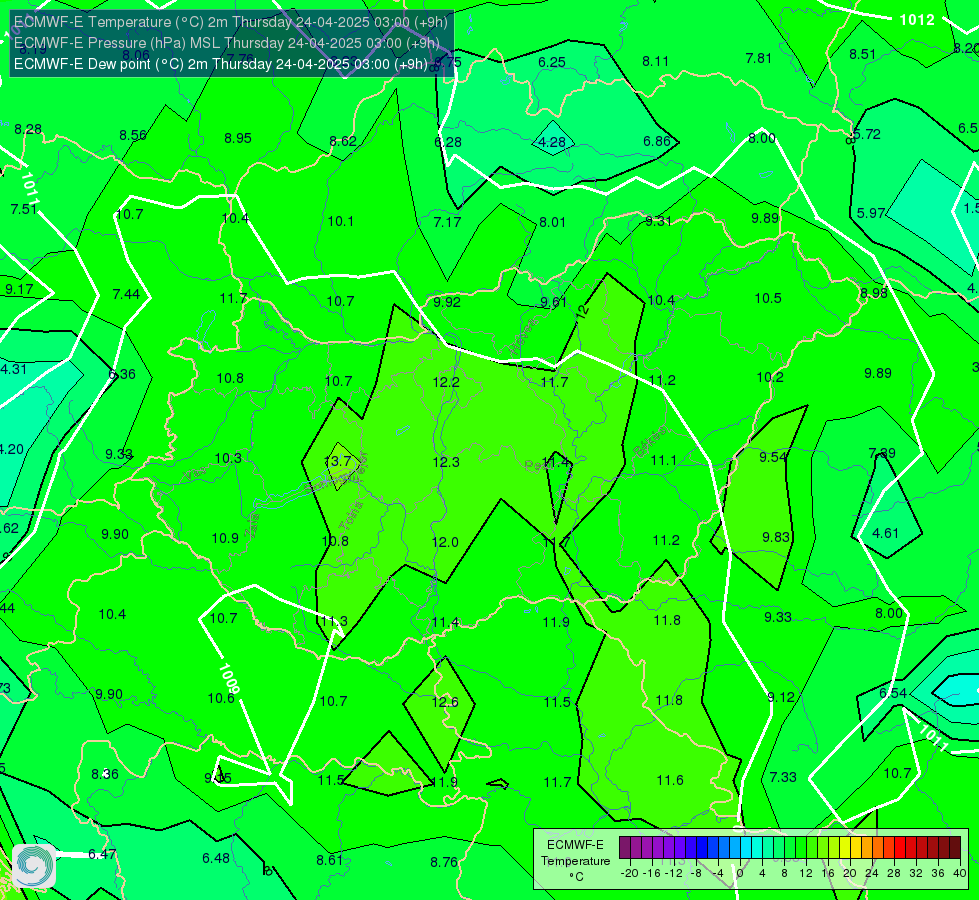979x900 pixels.
Task: Click the legend tick label '40'
Action: [x=960, y=873]
